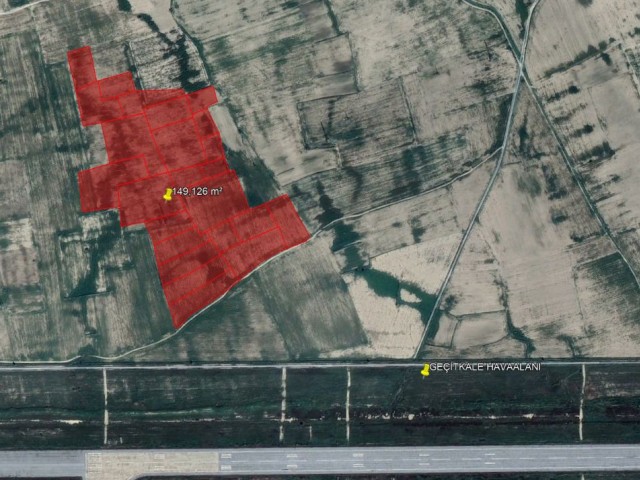Select the GEÇİTKALE HAVAALANI placemark label
The height and width of the screenshot is (480, 640).
pyautogui.click(x=485, y=367)
